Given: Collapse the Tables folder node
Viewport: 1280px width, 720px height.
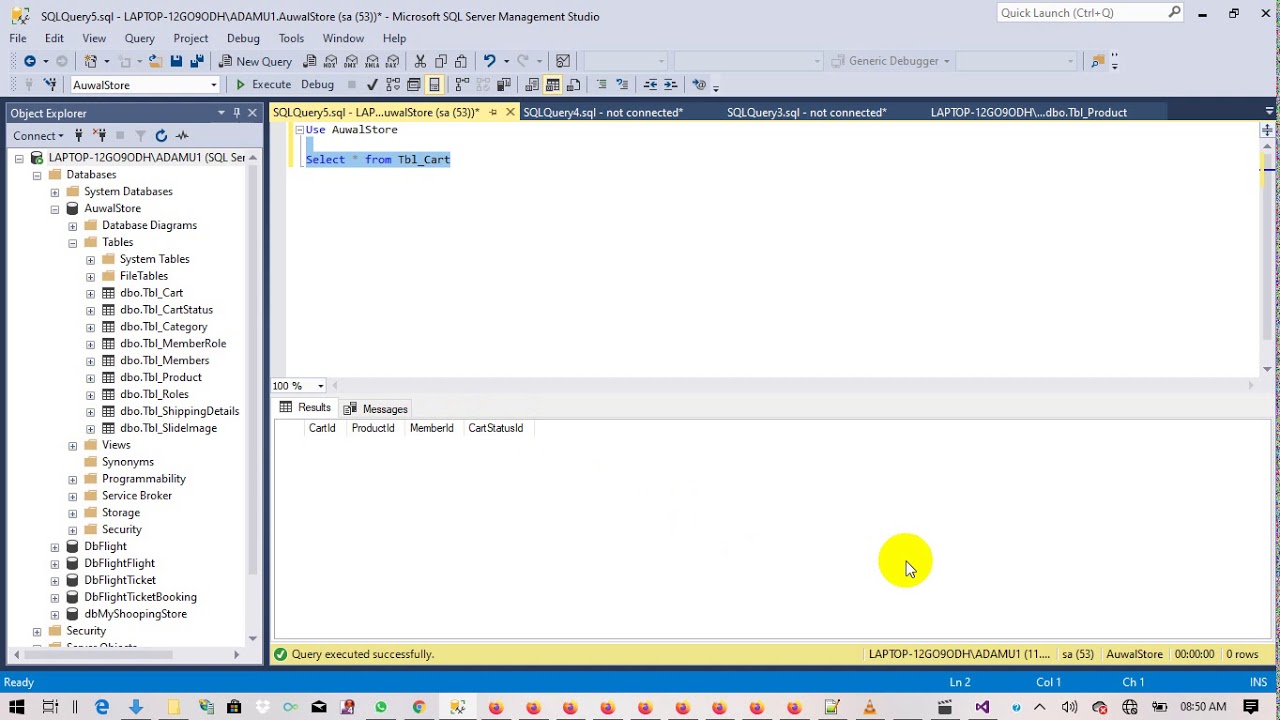Looking at the screenshot, I should pyautogui.click(x=73, y=243).
